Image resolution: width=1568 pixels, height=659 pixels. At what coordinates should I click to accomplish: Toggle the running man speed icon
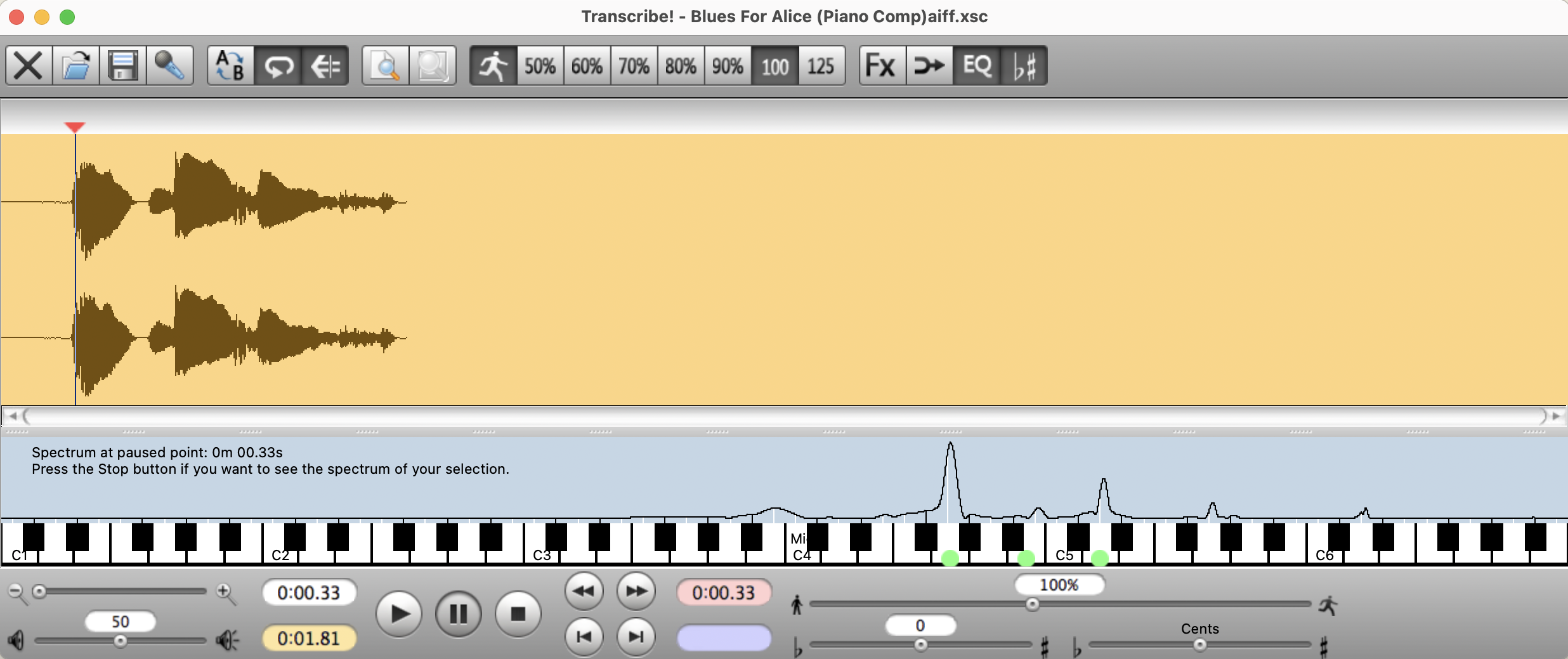click(493, 65)
